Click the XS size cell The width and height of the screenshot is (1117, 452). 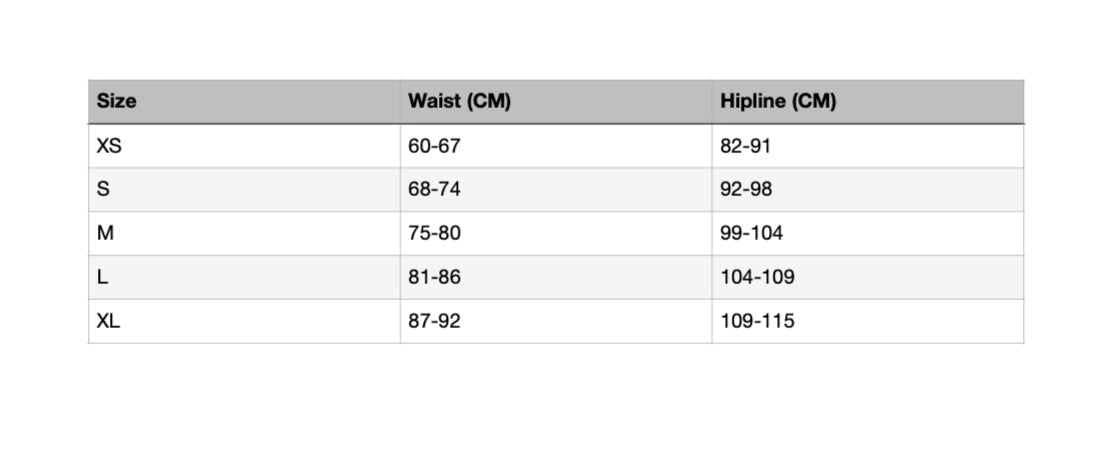point(109,146)
